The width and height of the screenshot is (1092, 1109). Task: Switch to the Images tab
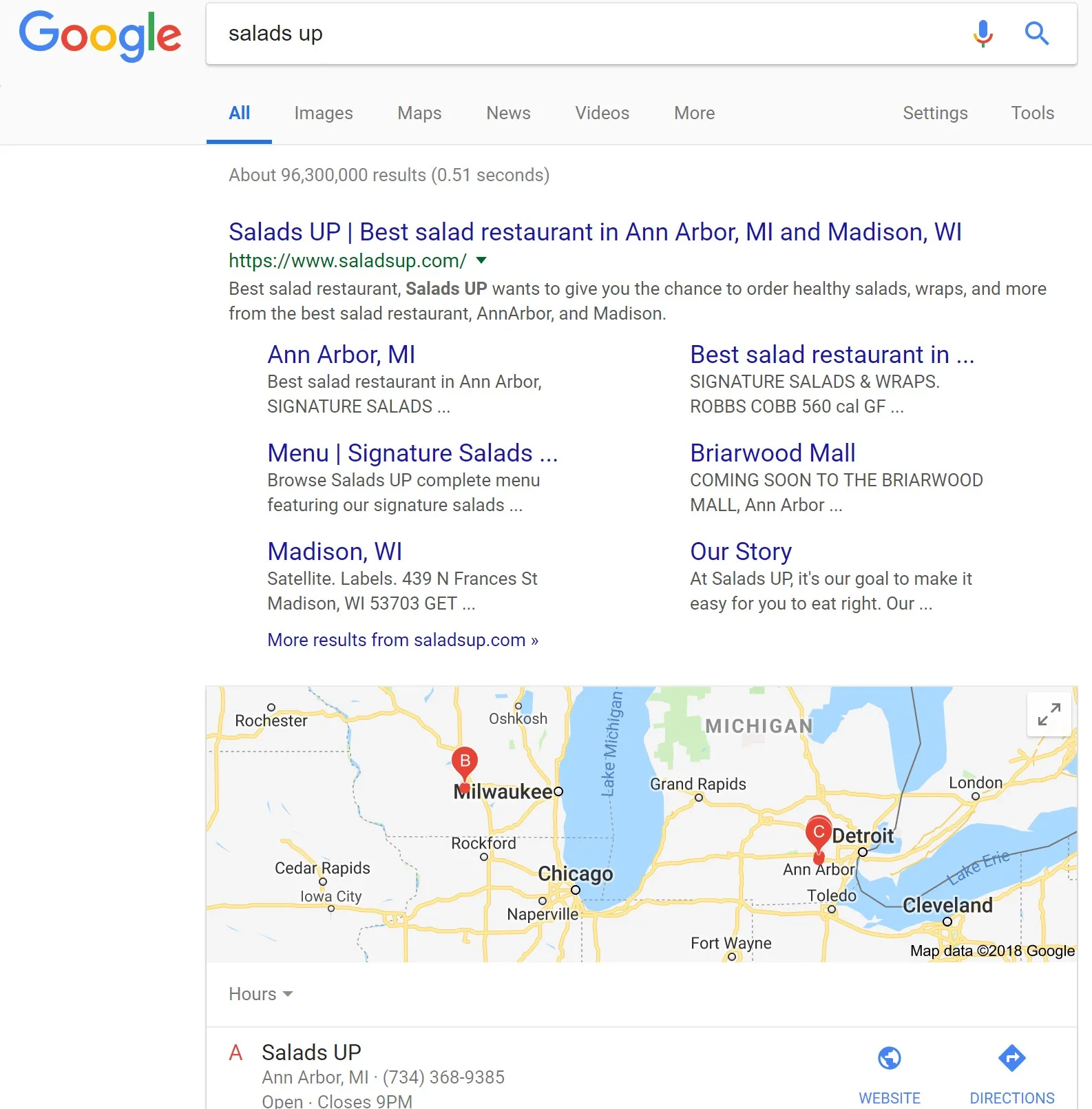(x=324, y=113)
